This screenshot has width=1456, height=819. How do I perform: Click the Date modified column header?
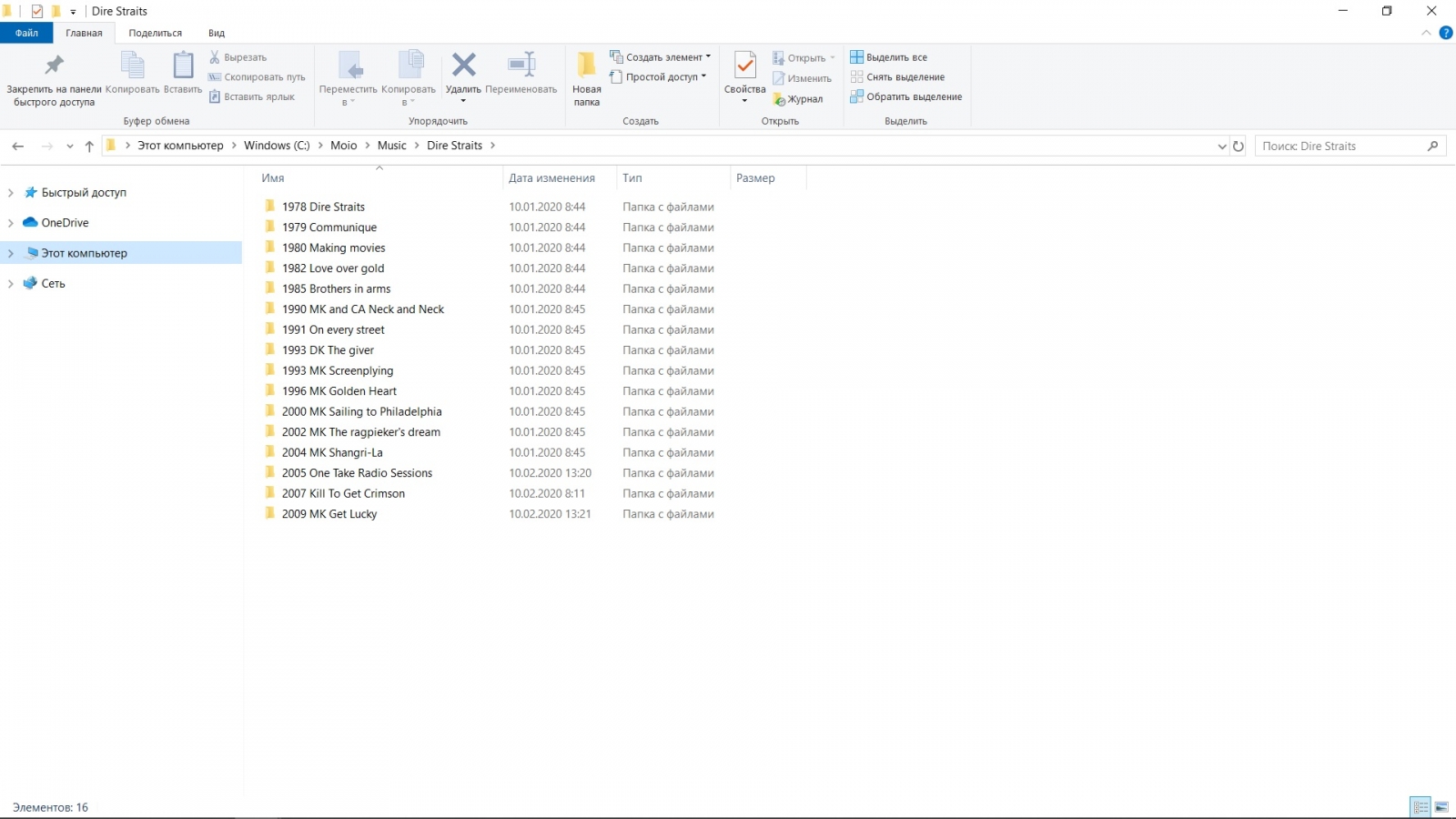pos(551,178)
